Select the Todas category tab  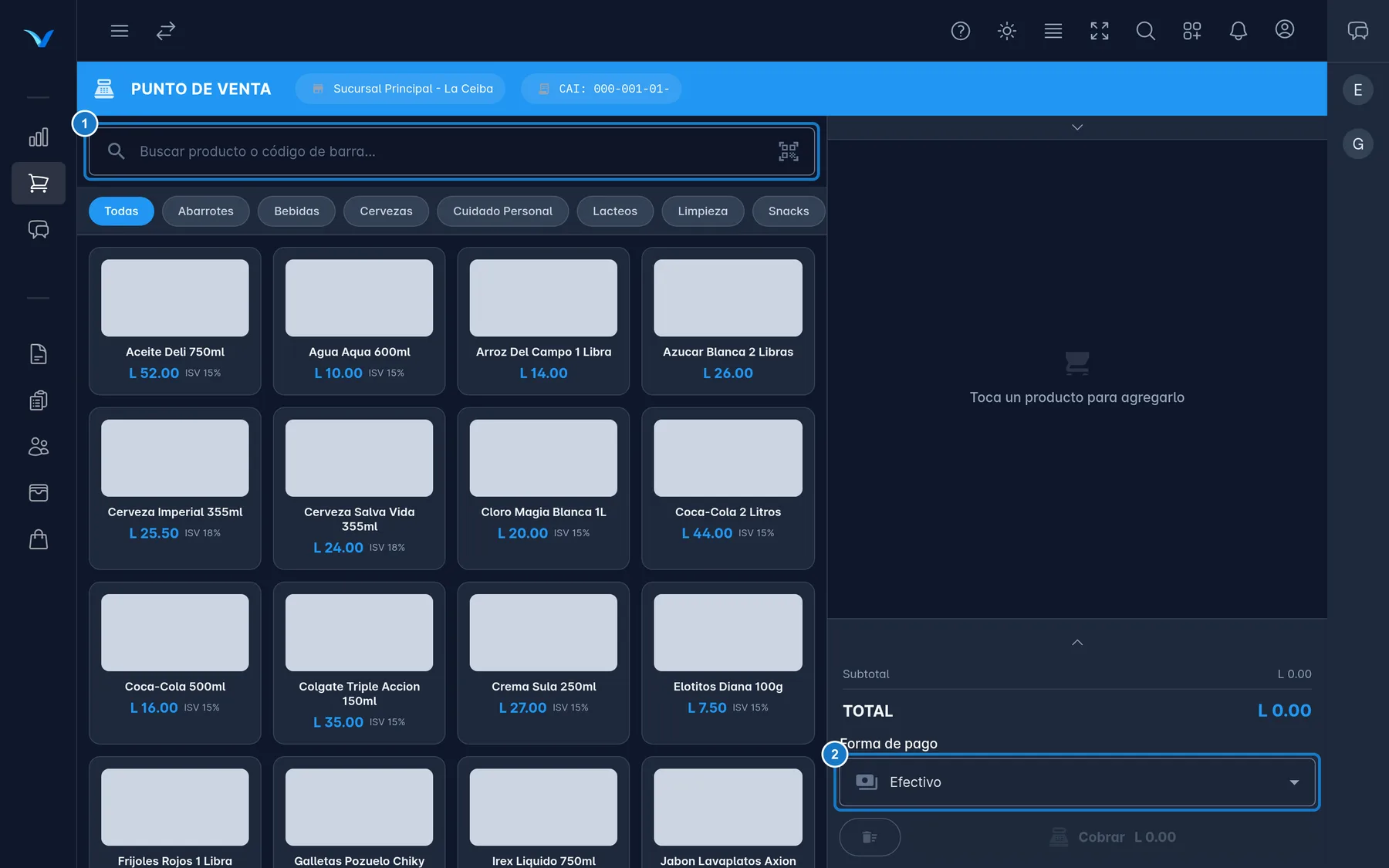pyautogui.click(x=121, y=211)
